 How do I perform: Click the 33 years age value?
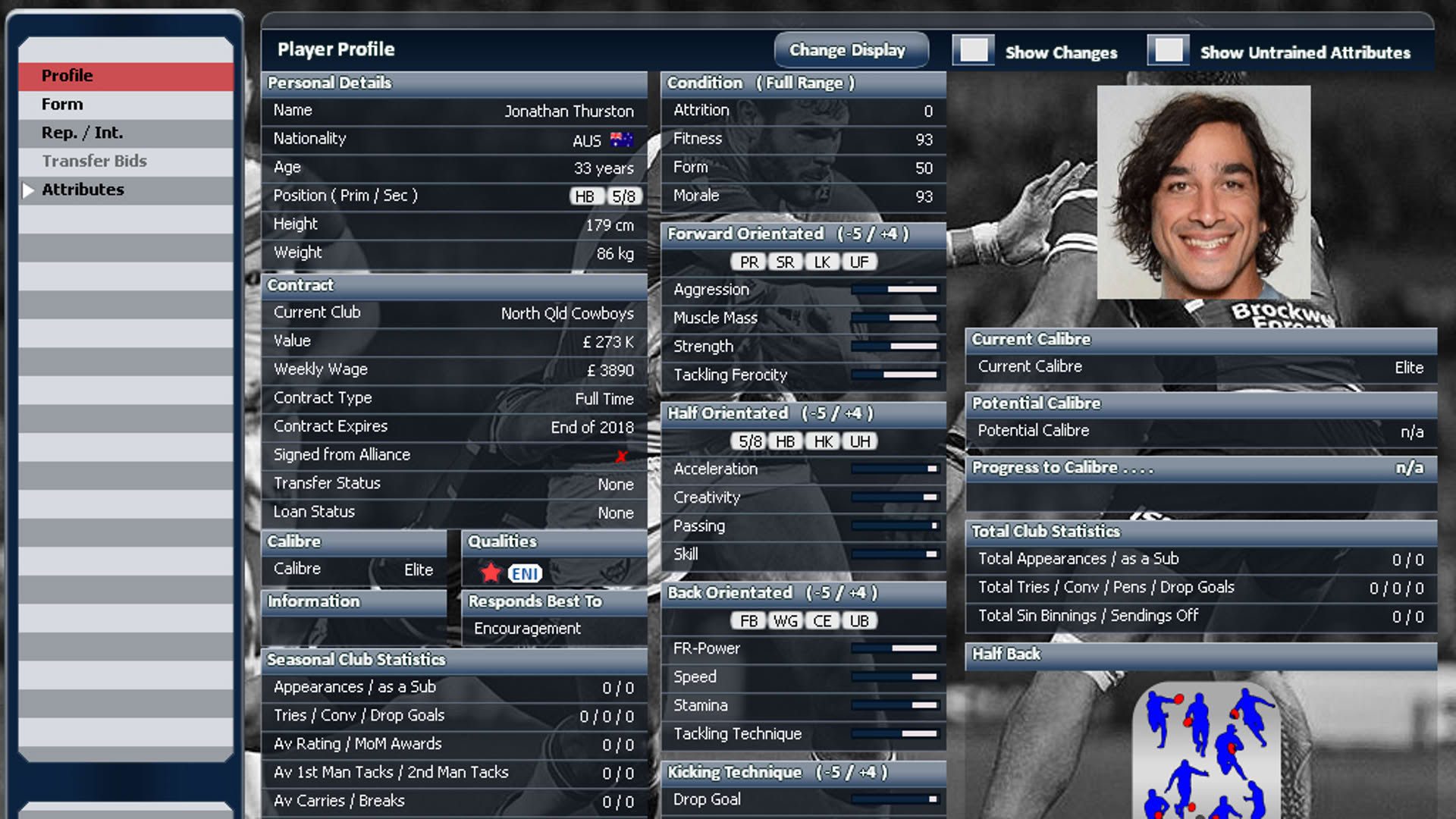pyautogui.click(x=604, y=168)
